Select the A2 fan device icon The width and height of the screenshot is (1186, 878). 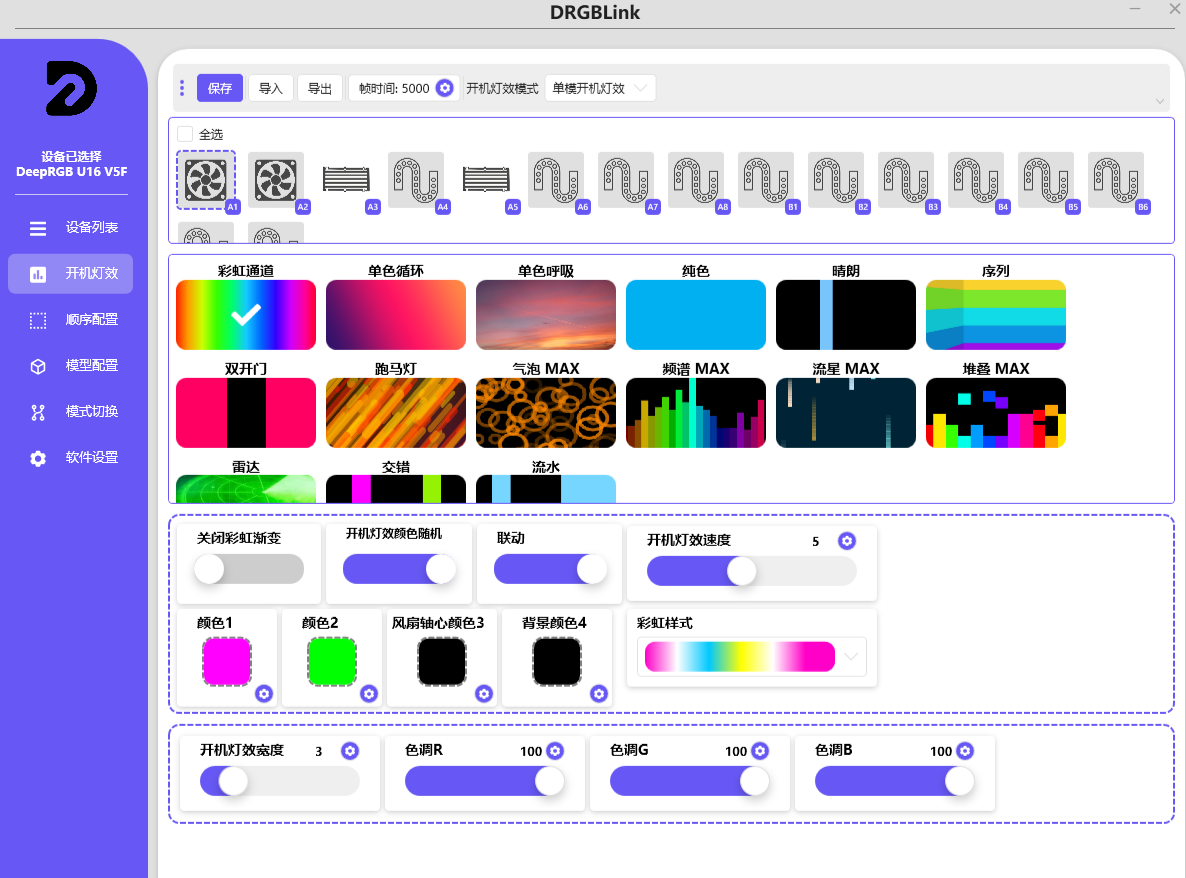click(x=276, y=181)
